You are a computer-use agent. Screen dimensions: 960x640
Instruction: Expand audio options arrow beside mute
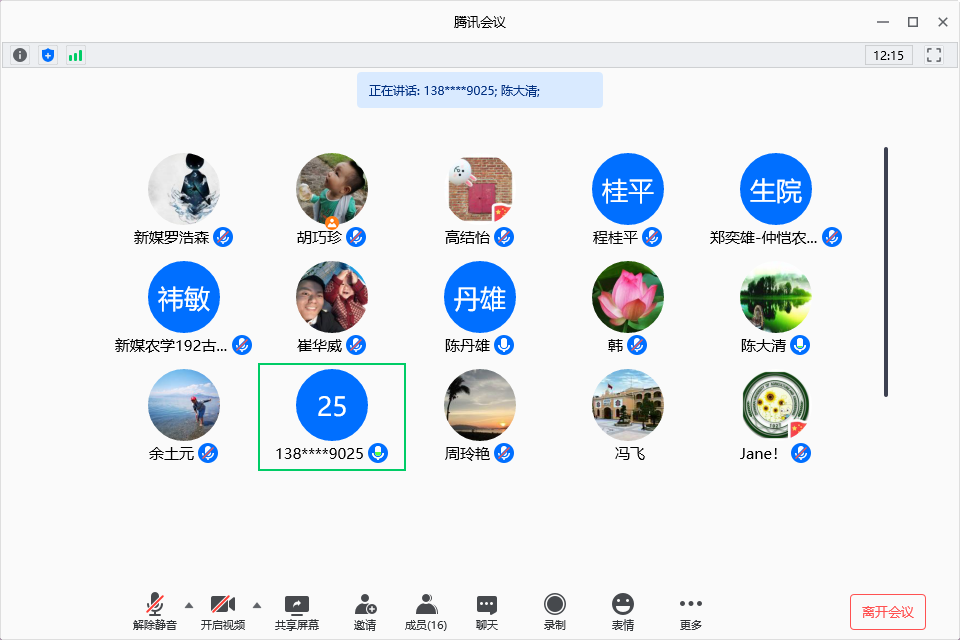189,604
